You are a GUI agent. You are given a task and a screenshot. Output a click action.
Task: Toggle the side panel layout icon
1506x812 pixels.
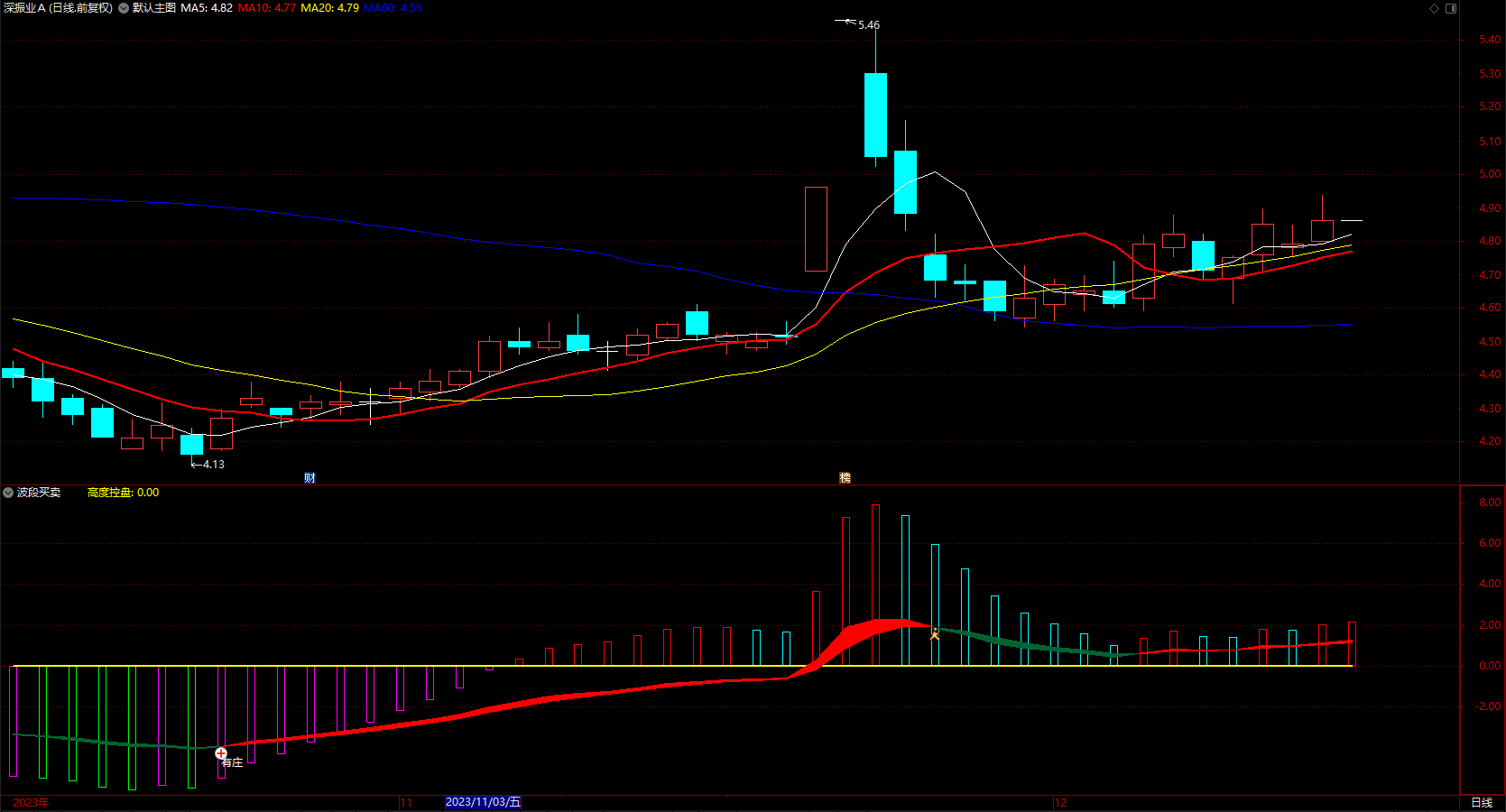[x=1451, y=8]
